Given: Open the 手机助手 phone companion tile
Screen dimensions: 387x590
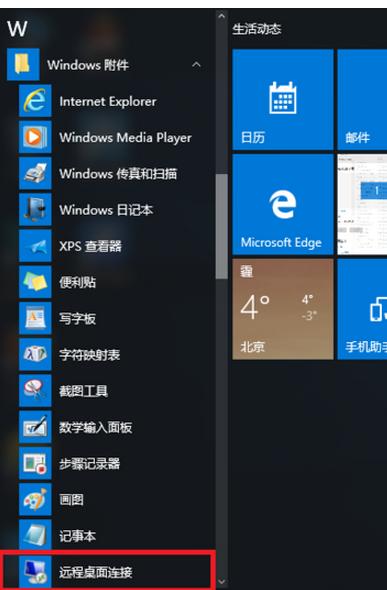Looking at the screenshot, I should pyautogui.click(x=362, y=309).
